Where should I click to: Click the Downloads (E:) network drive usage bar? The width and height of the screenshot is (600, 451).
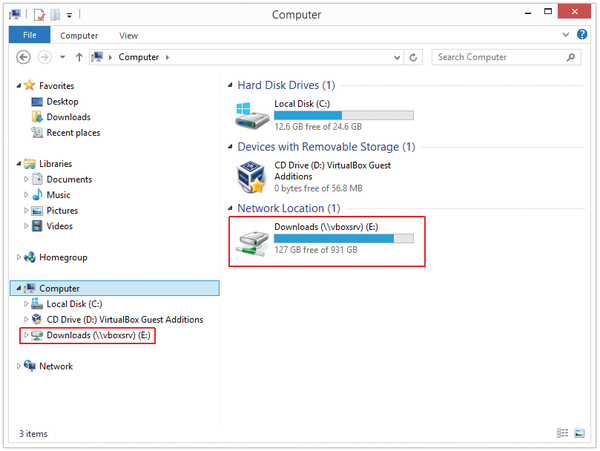point(344,239)
